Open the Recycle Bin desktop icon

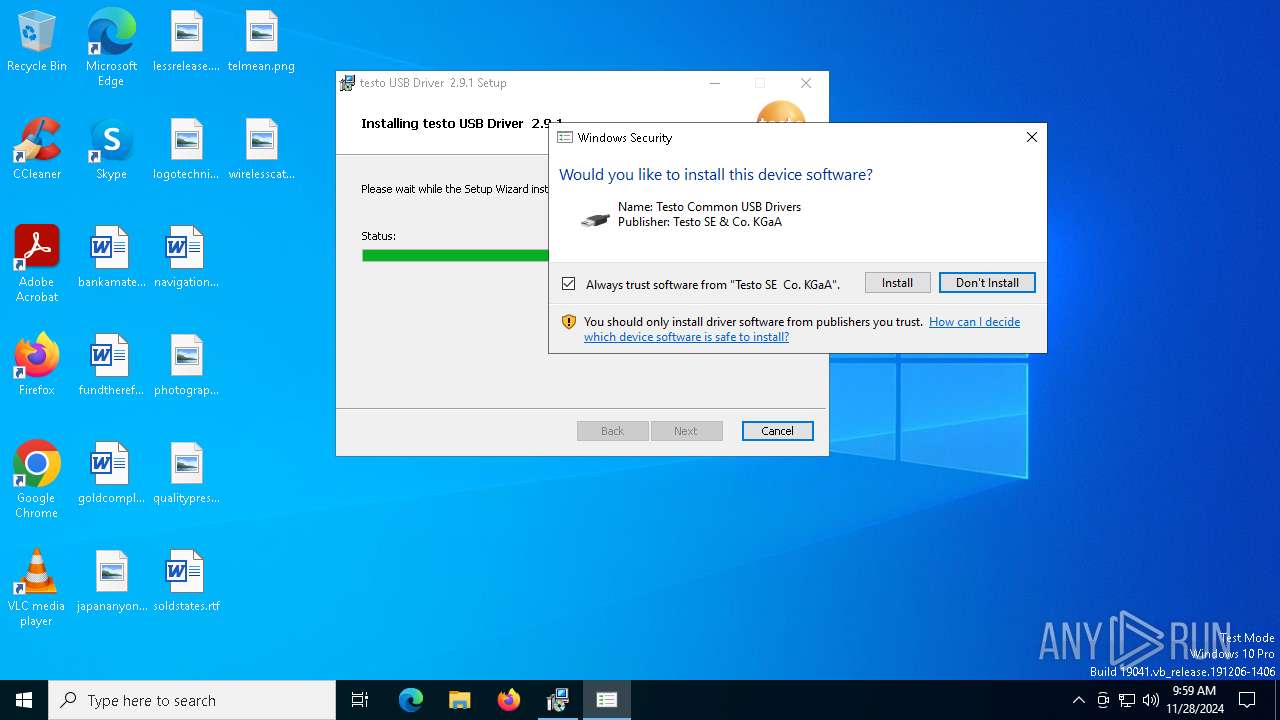point(37,42)
